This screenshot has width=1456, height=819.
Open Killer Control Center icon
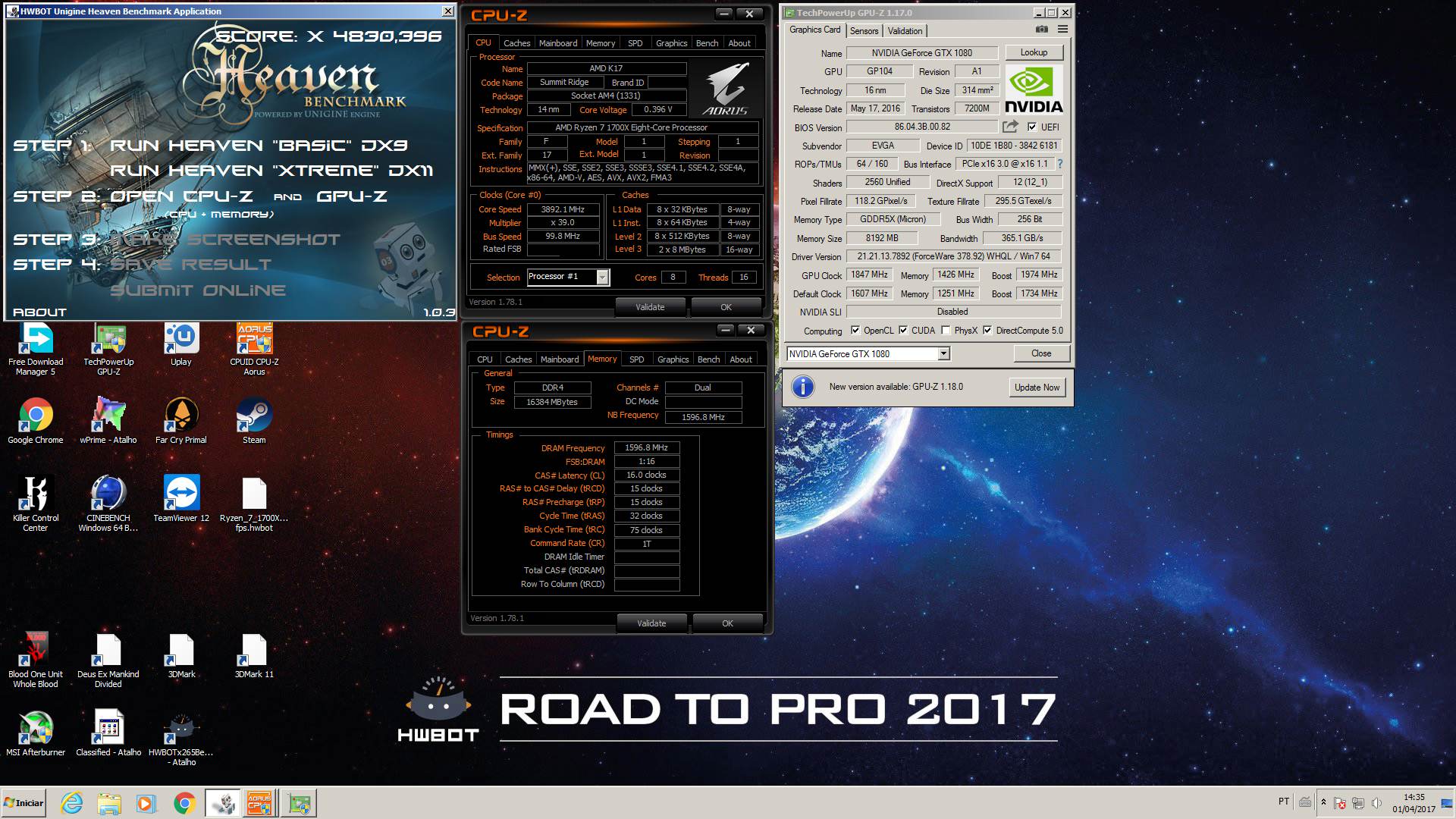pos(36,504)
